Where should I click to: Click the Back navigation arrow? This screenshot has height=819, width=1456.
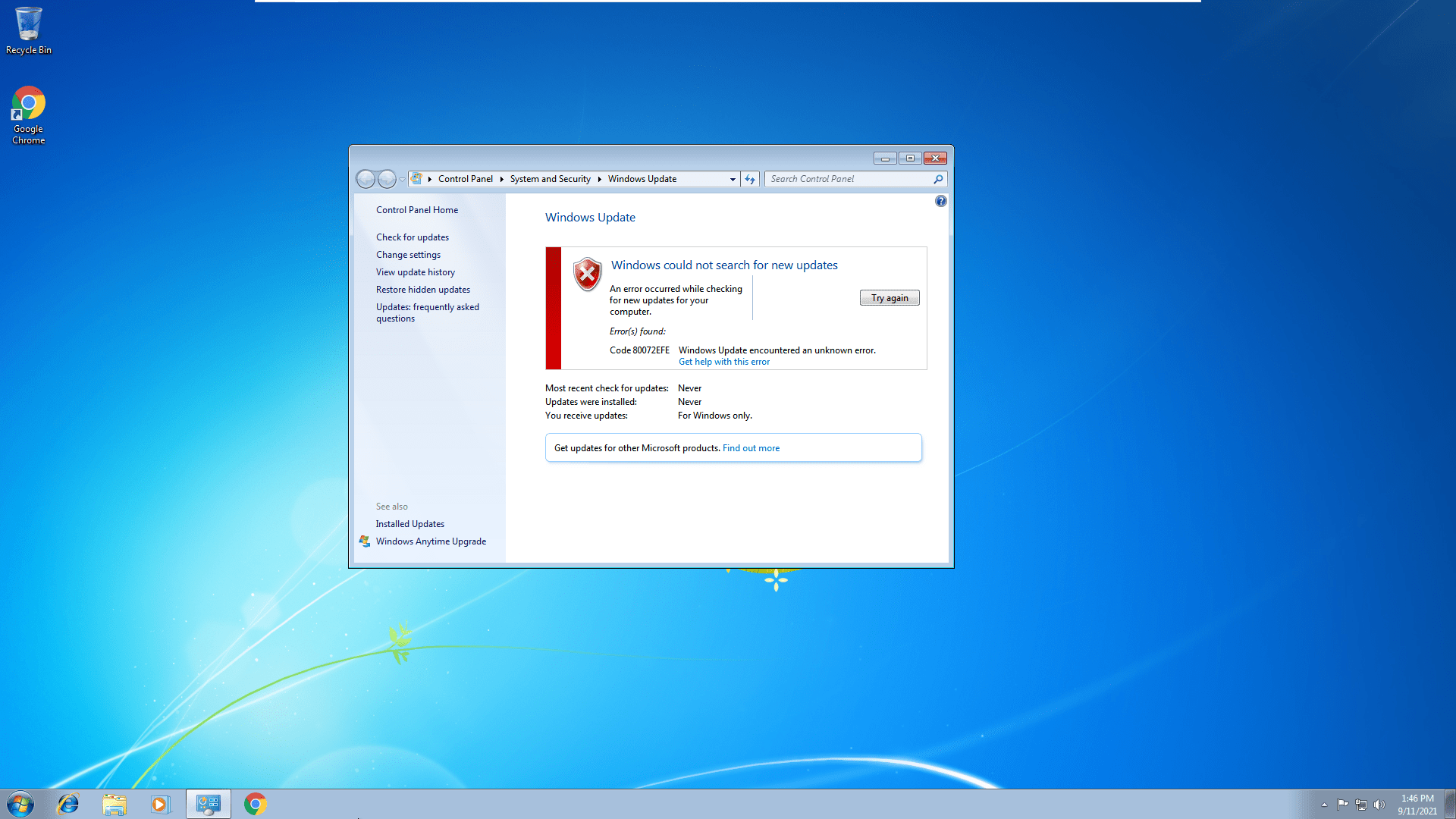coord(366,179)
